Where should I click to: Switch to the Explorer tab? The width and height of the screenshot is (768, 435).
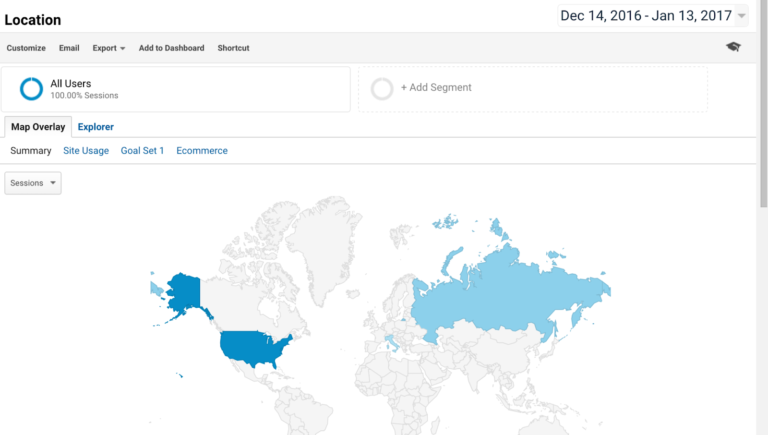pyautogui.click(x=96, y=127)
